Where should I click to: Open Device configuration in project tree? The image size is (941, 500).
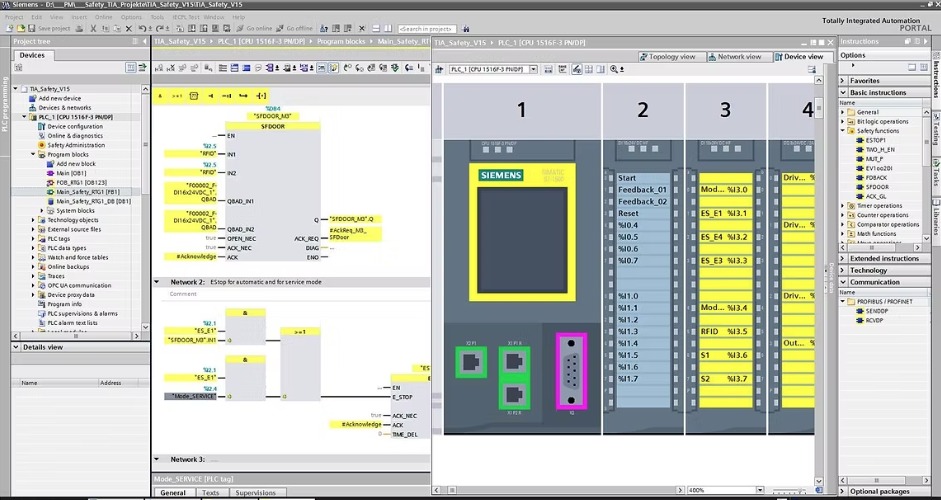[x=75, y=126]
